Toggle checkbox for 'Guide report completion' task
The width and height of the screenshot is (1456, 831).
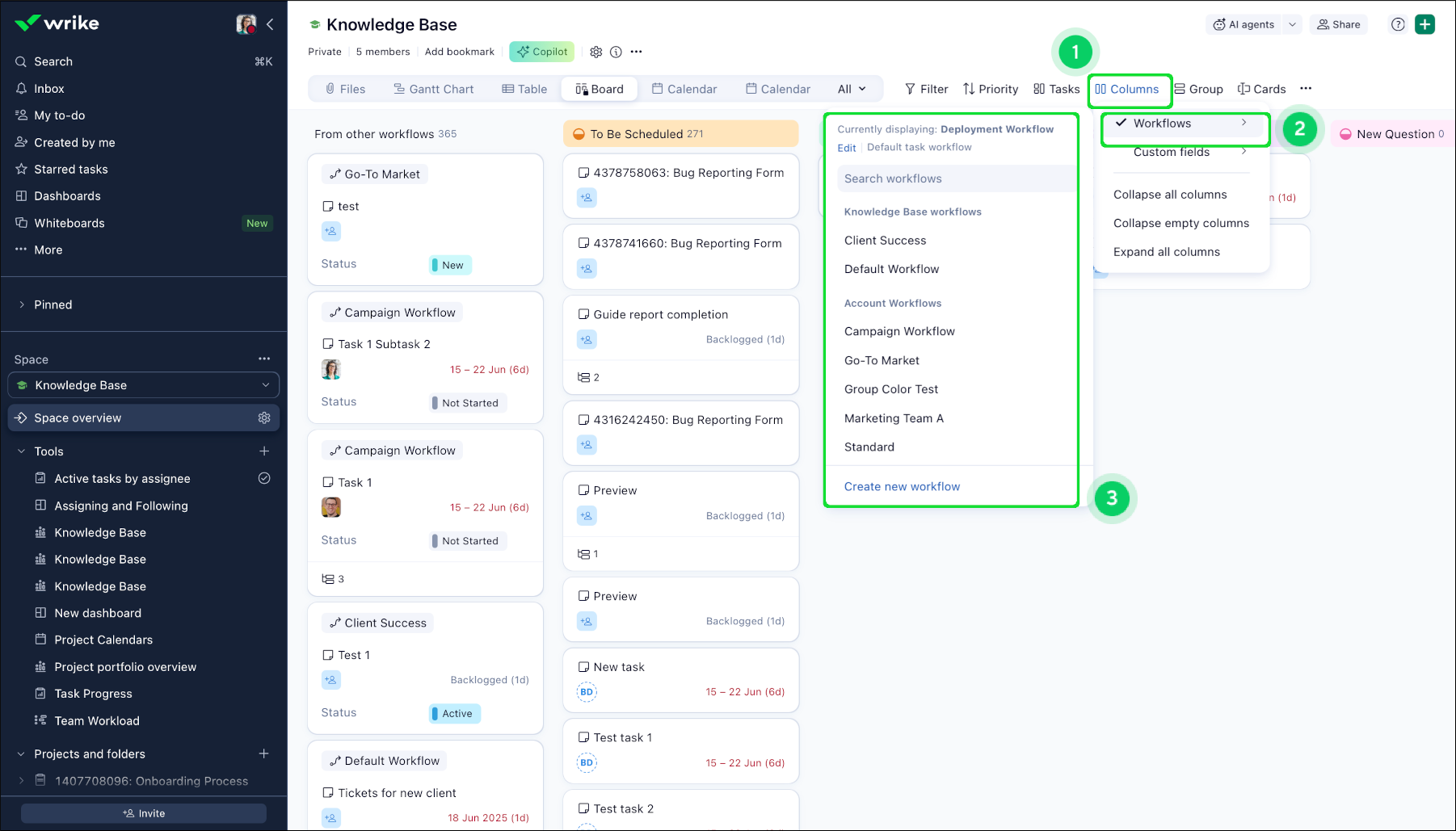pos(583,314)
